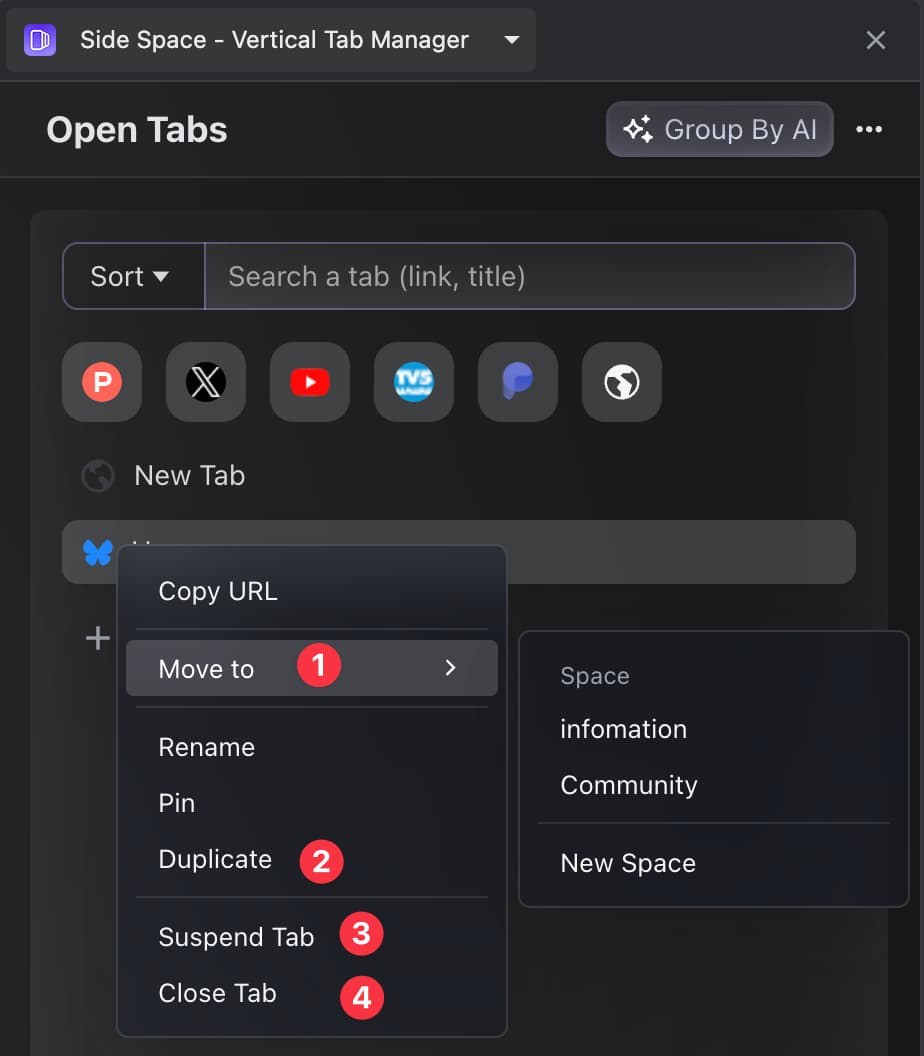The height and width of the screenshot is (1056, 924).
Task: Open the Sort dropdown
Action: point(133,276)
